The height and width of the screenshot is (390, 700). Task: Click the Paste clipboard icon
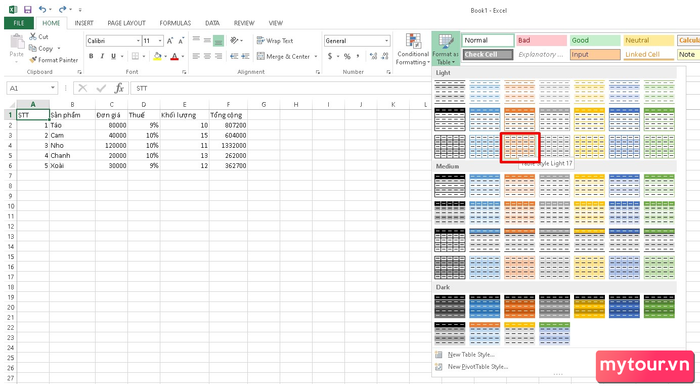[x=17, y=42]
